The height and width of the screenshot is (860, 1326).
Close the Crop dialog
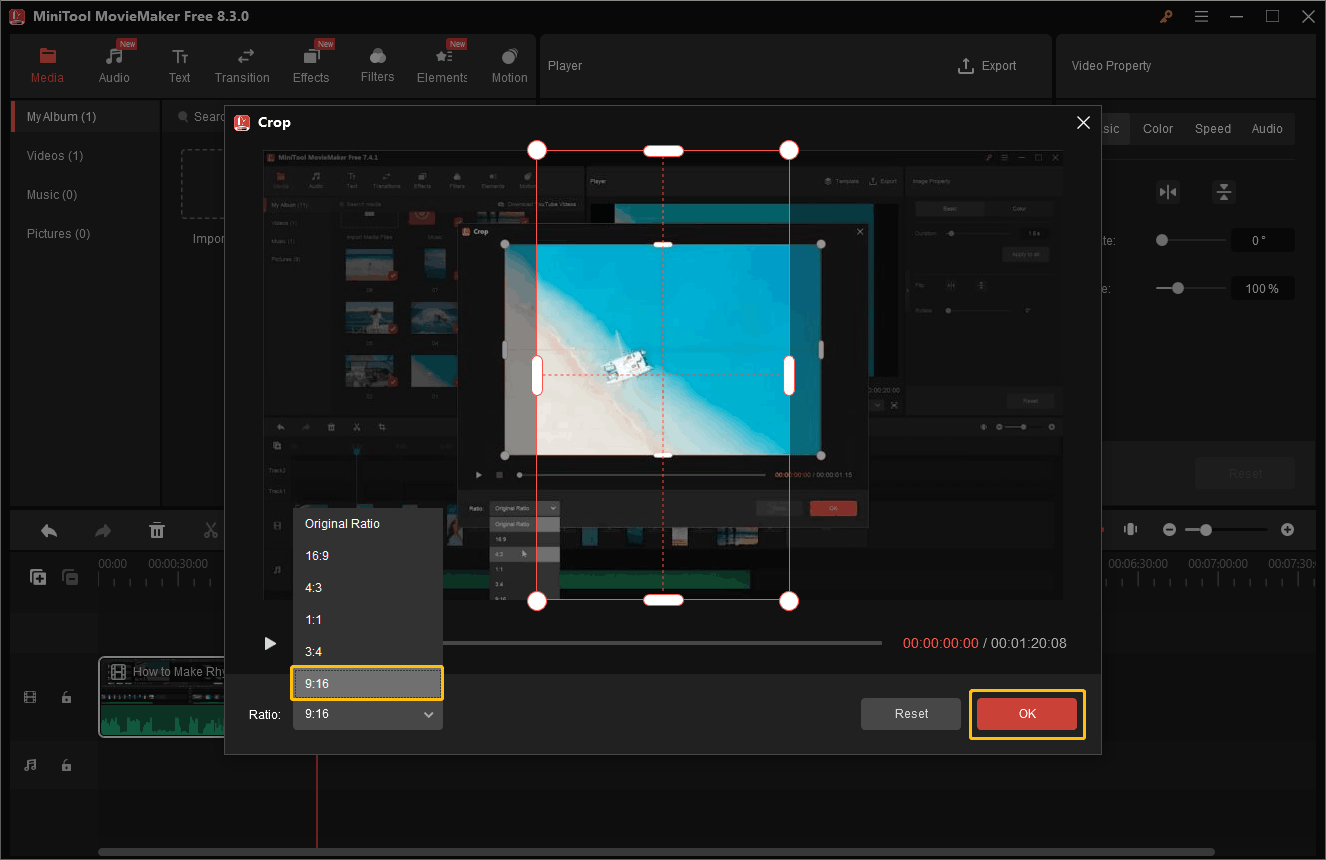coord(1083,123)
